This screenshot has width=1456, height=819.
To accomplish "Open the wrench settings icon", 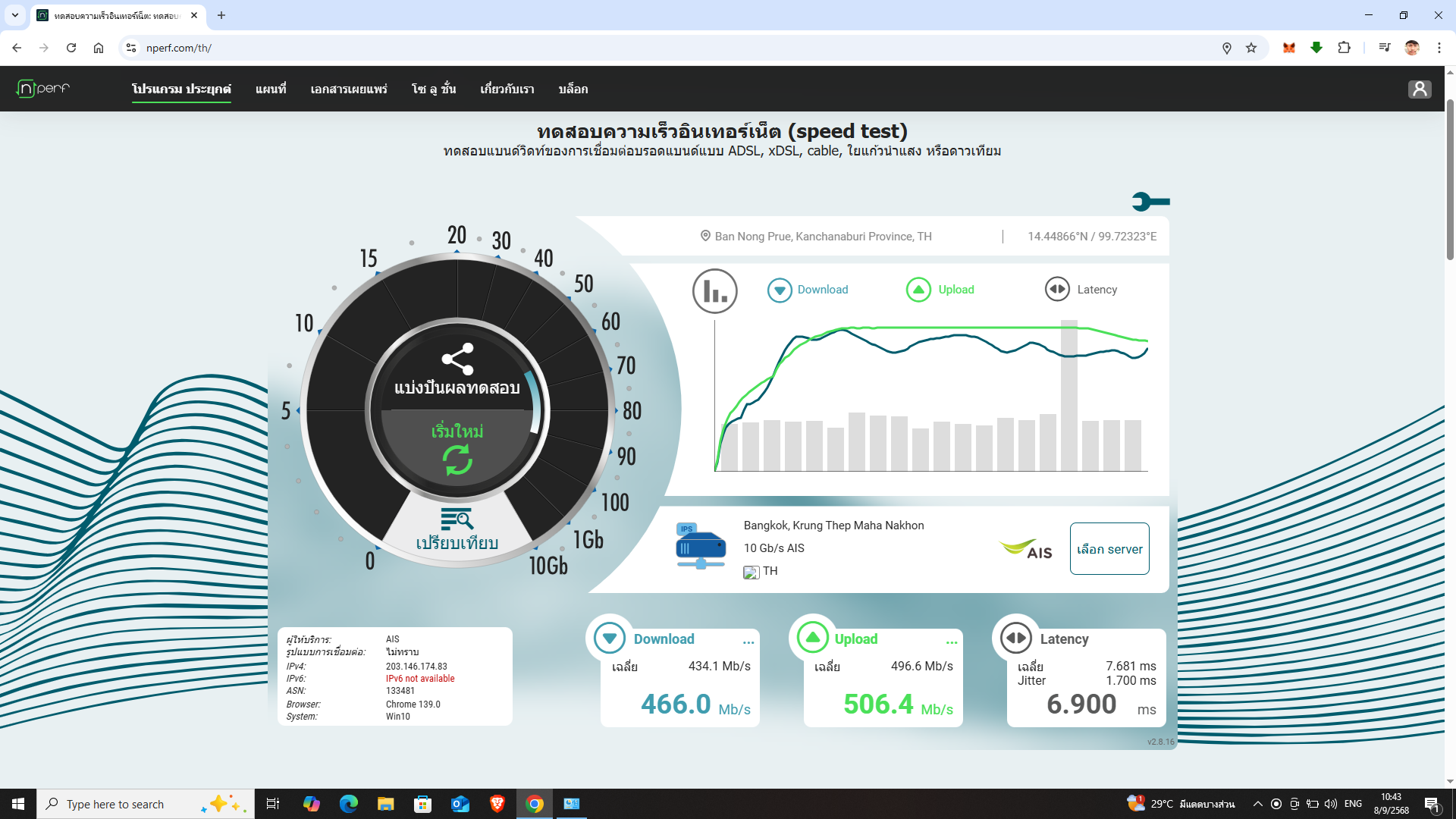I will click(1150, 202).
